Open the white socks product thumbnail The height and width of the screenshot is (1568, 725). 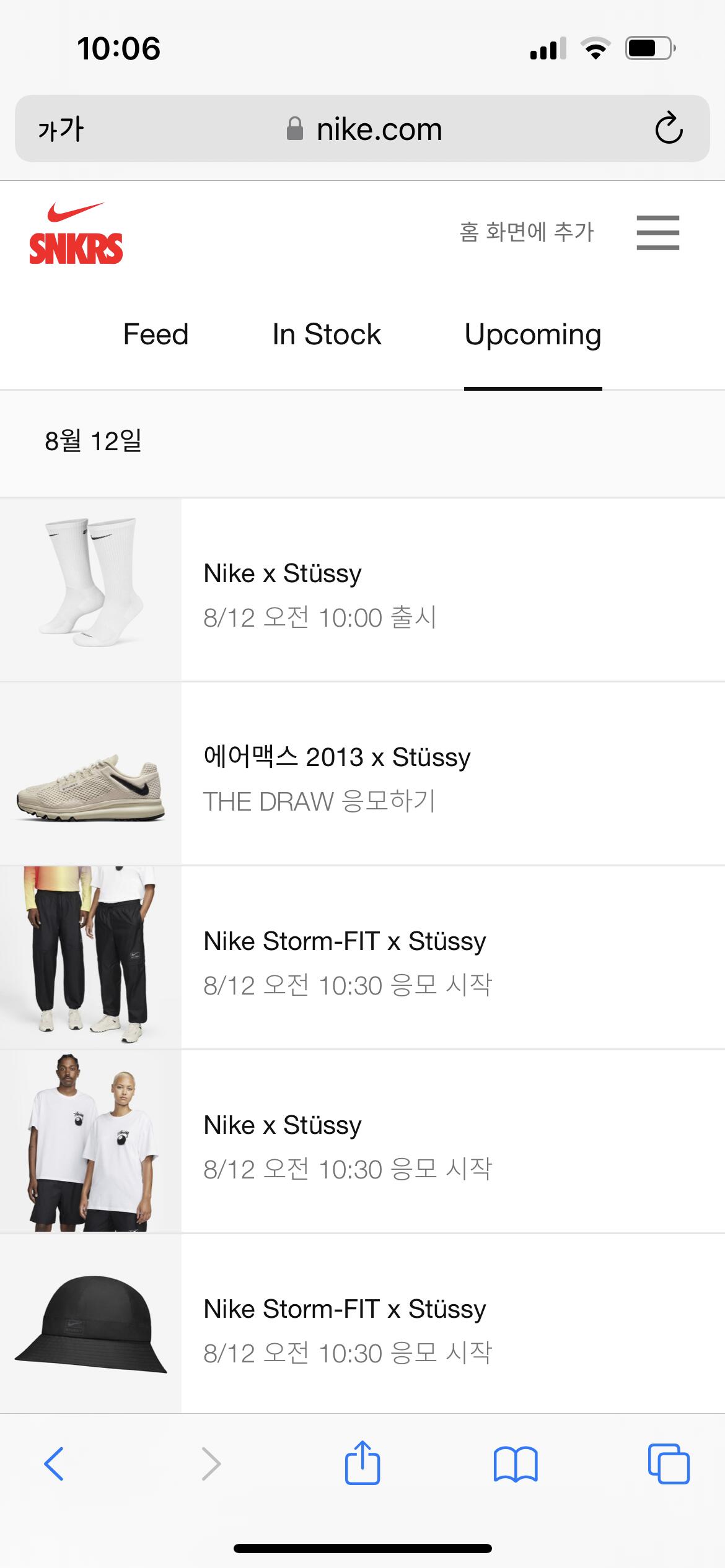(x=90, y=589)
